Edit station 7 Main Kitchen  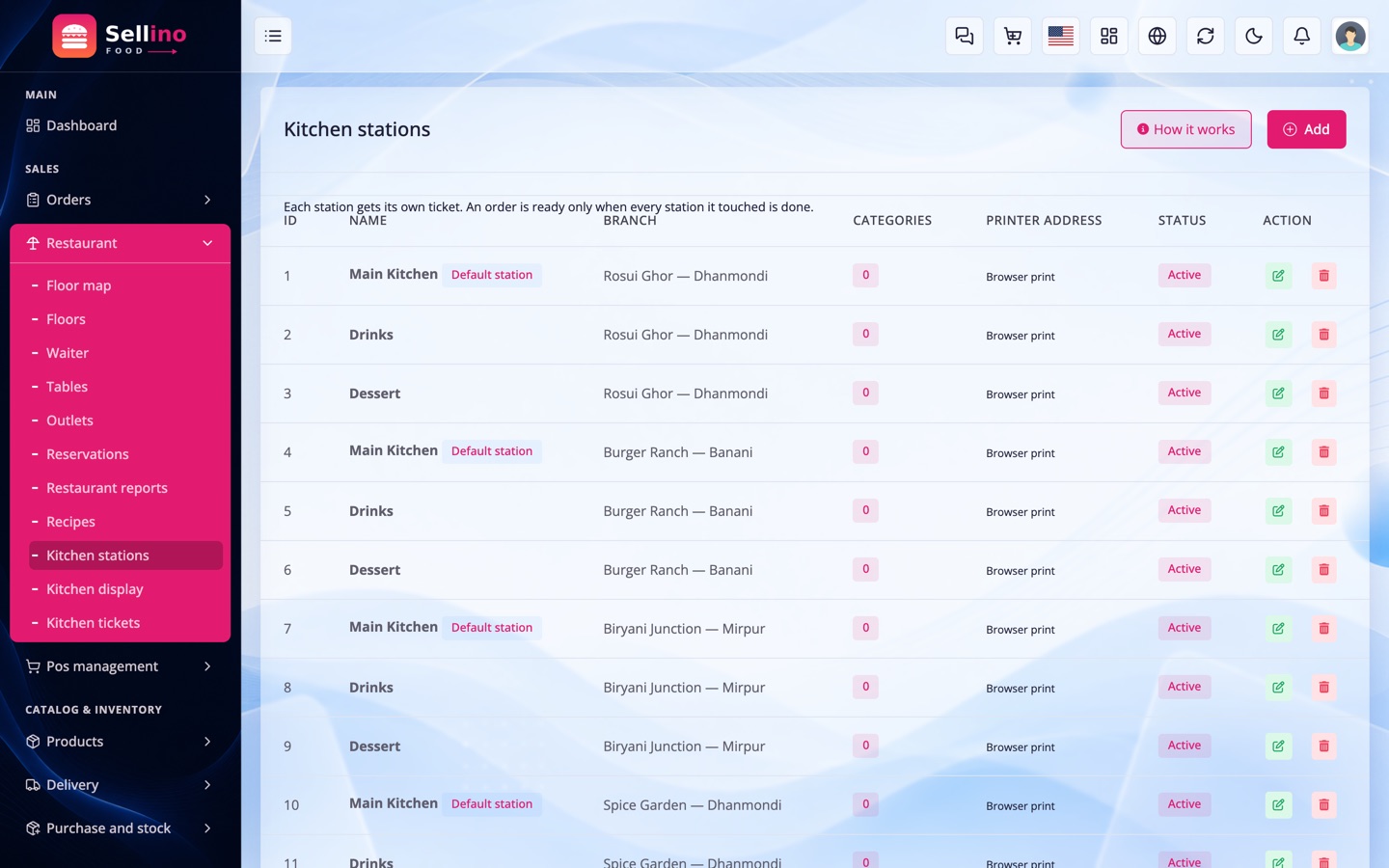[x=1278, y=629]
